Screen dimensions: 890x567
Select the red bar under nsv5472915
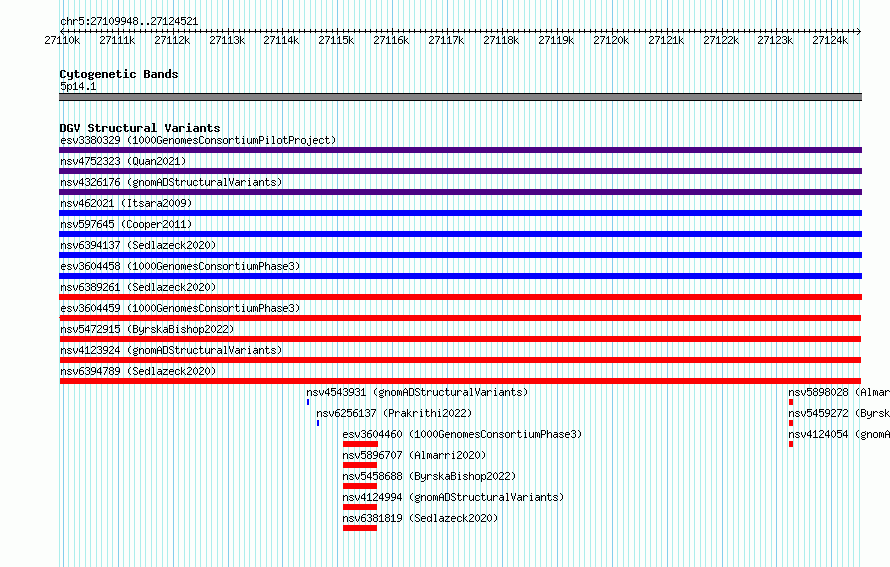tap(460, 339)
